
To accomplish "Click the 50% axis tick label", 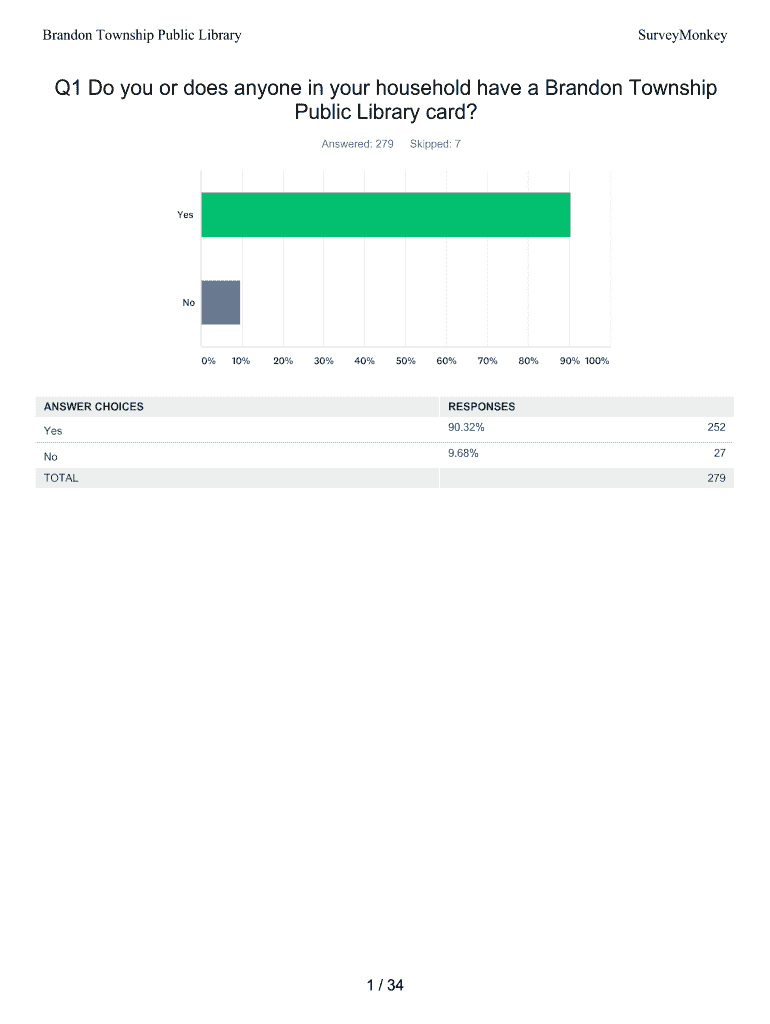I will point(405,361).
